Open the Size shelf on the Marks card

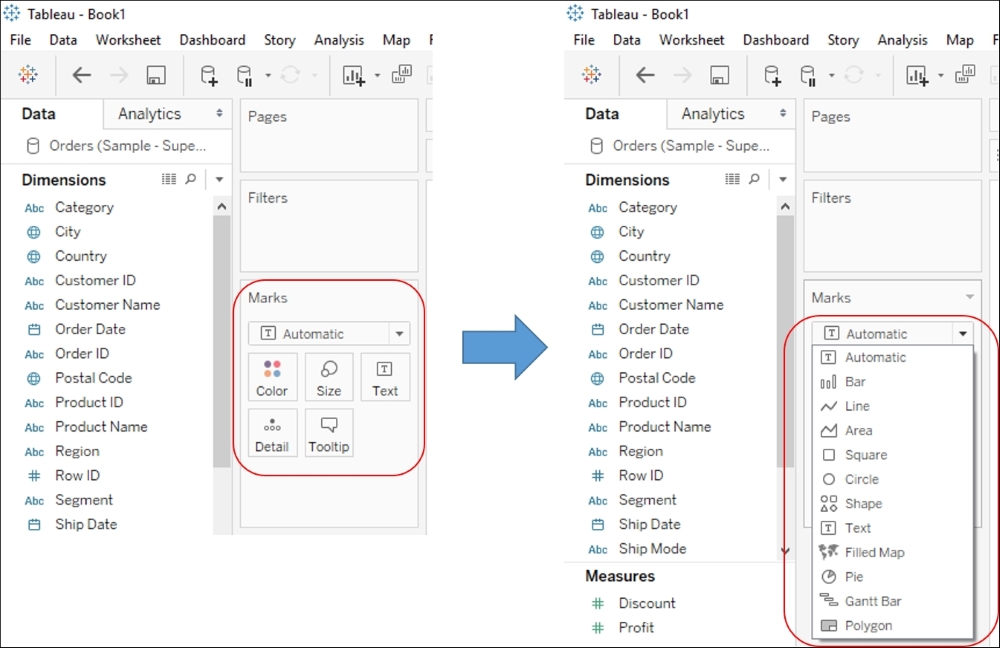tap(329, 377)
